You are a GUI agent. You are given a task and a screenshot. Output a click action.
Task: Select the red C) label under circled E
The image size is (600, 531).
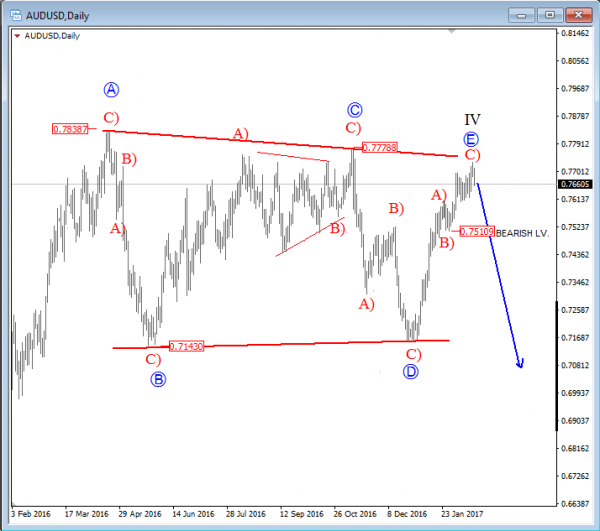pyautogui.click(x=473, y=155)
